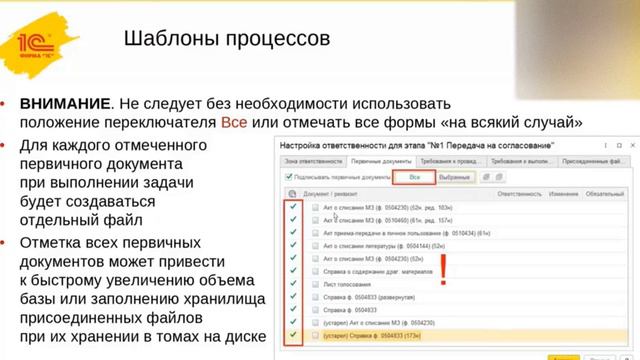Image resolution: width=640 pixels, height=360 pixels.
Task: Select row text Акт о списании литературы (ф. 0504144)
Action: point(384,246)
